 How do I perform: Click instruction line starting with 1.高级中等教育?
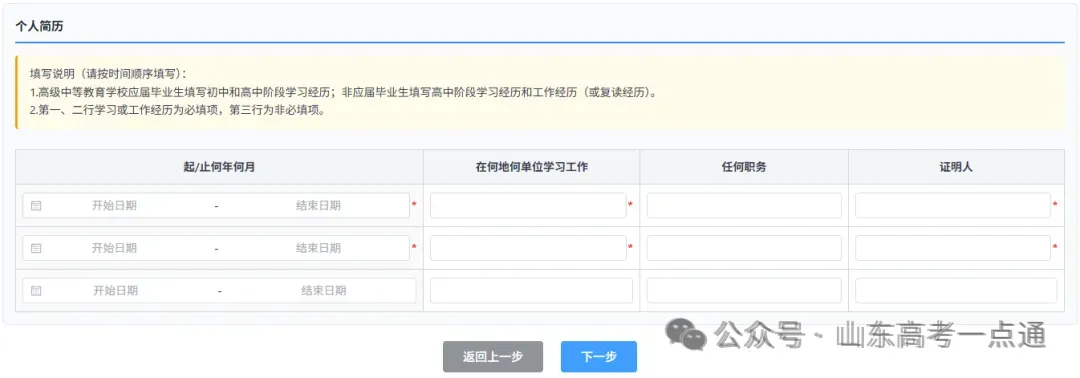[343, 92]
